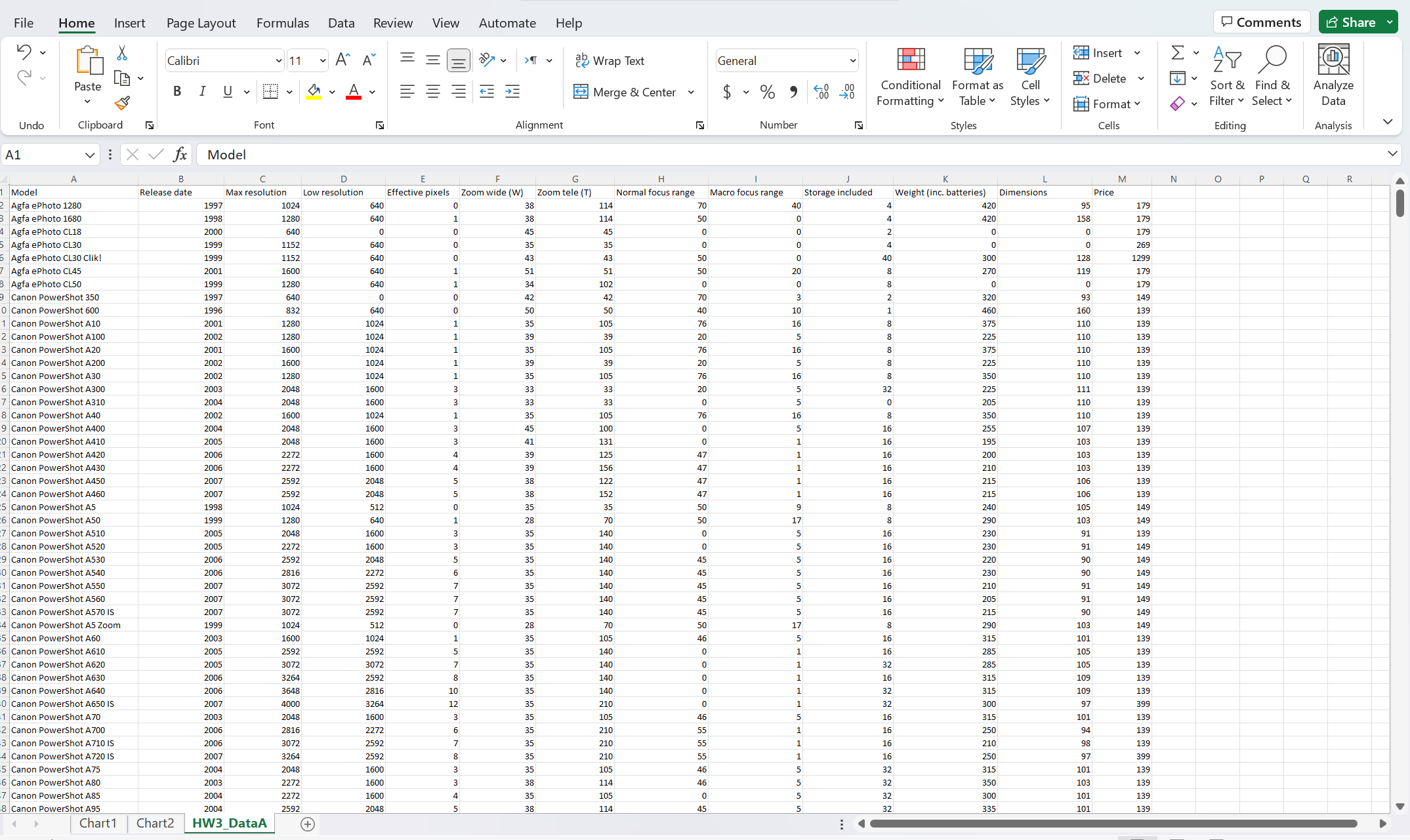Image resolution: width=1410 pixels, height=840 pixels.
Task: Toggle Wrap Text
Action: [x=610, y=61]
